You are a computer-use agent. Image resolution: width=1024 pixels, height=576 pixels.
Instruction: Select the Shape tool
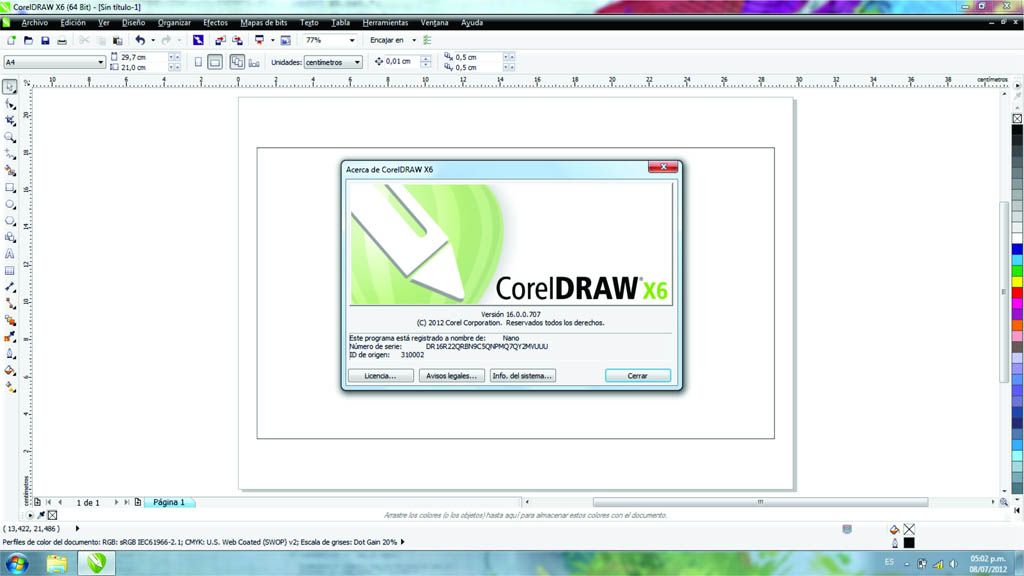[10, 104]
